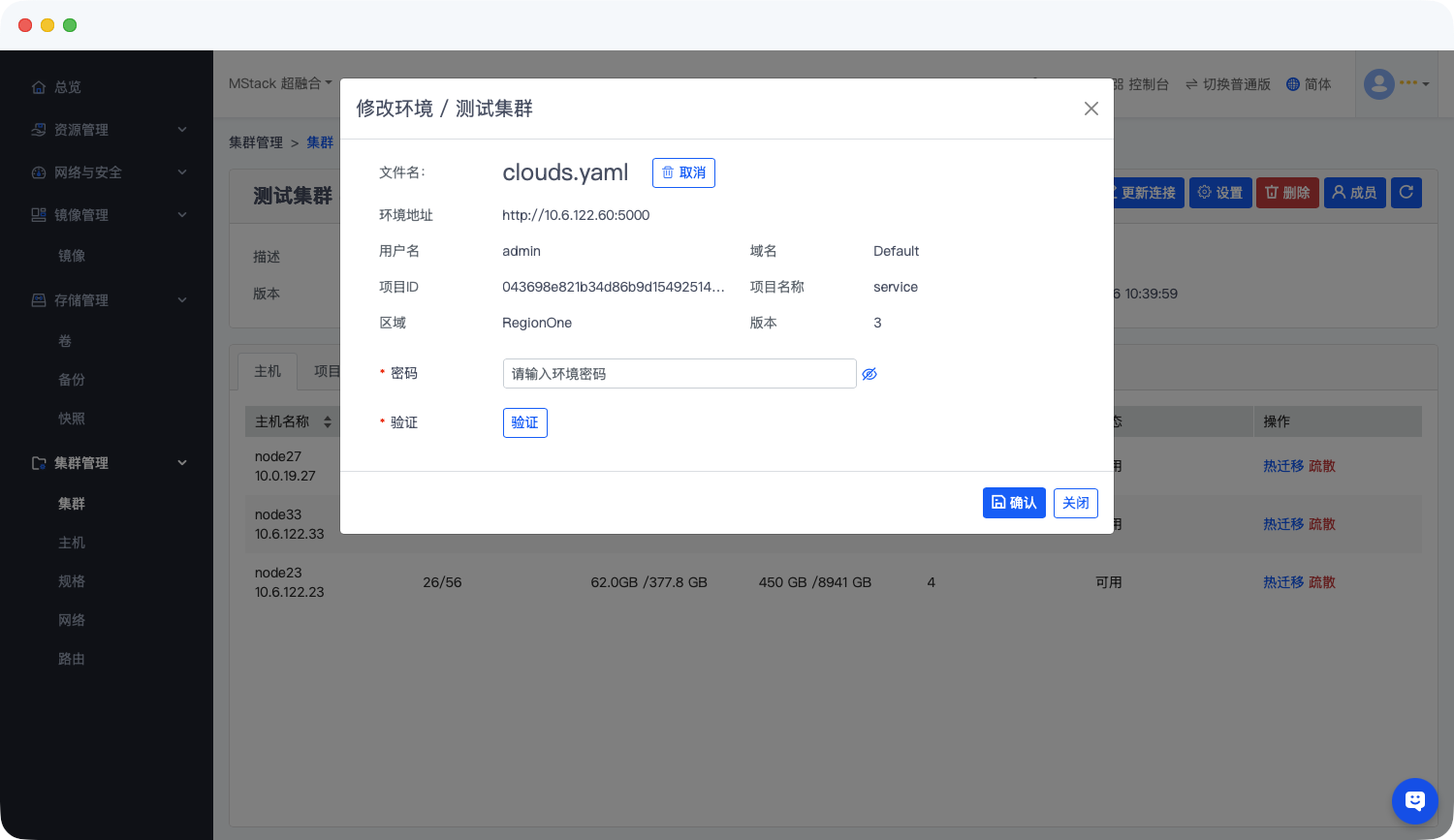Screen dimensions: 1454x840
Task: Toggle password visibility eye icon
Action: (869, 374)
